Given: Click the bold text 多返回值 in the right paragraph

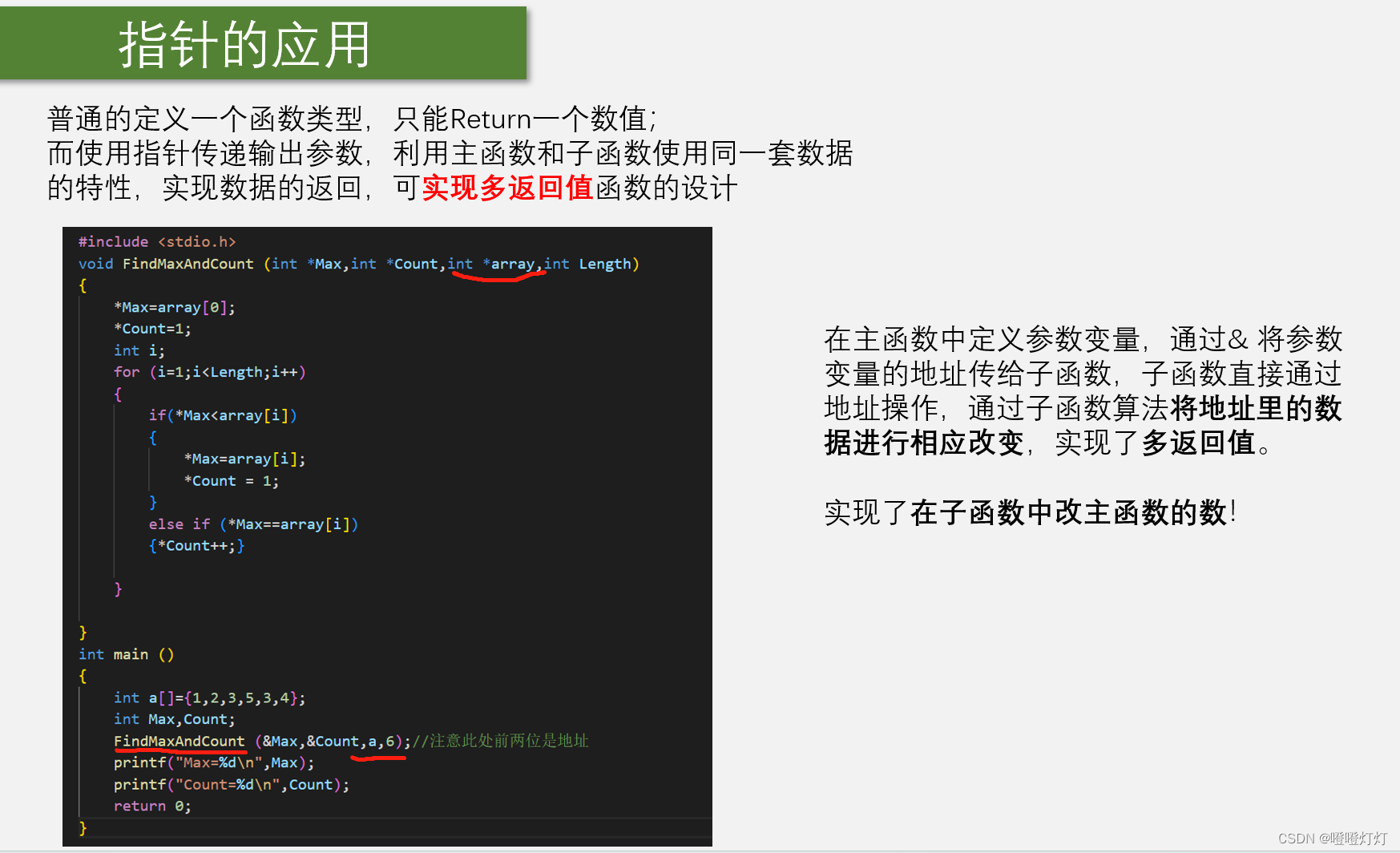Looking at the screenshot, I should click(1199, 443).
